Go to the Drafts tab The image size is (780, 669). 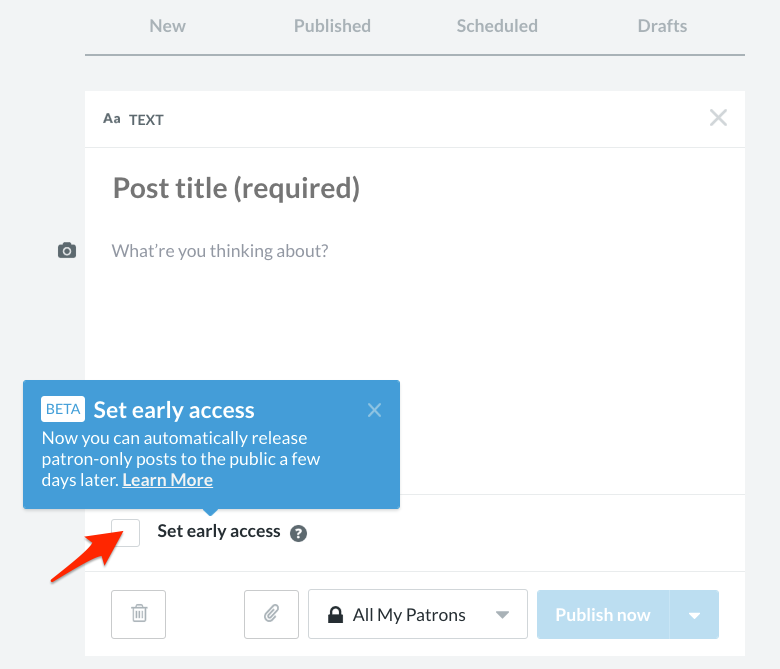coord(662,26)
